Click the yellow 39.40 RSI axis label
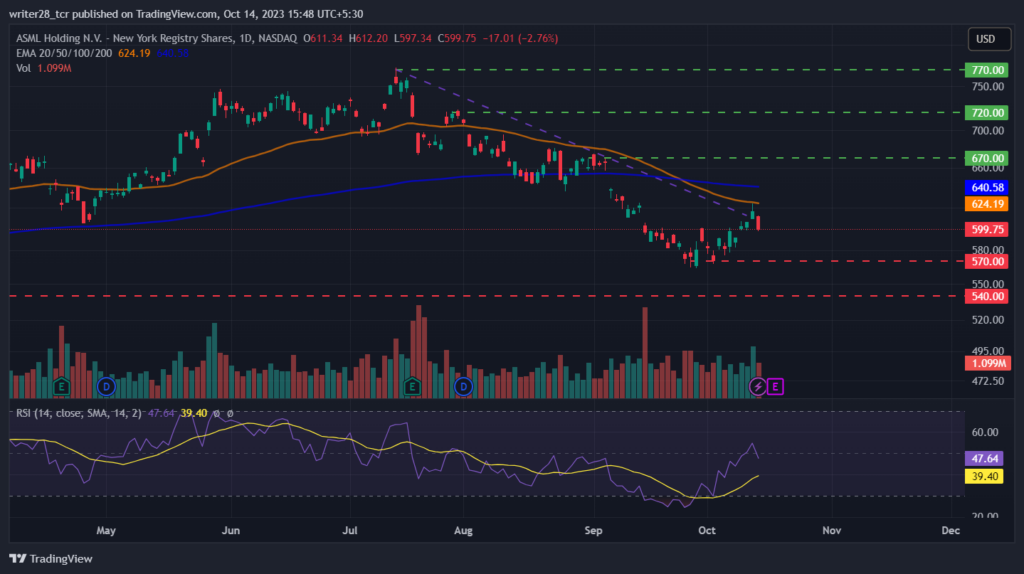 [984, 476]
